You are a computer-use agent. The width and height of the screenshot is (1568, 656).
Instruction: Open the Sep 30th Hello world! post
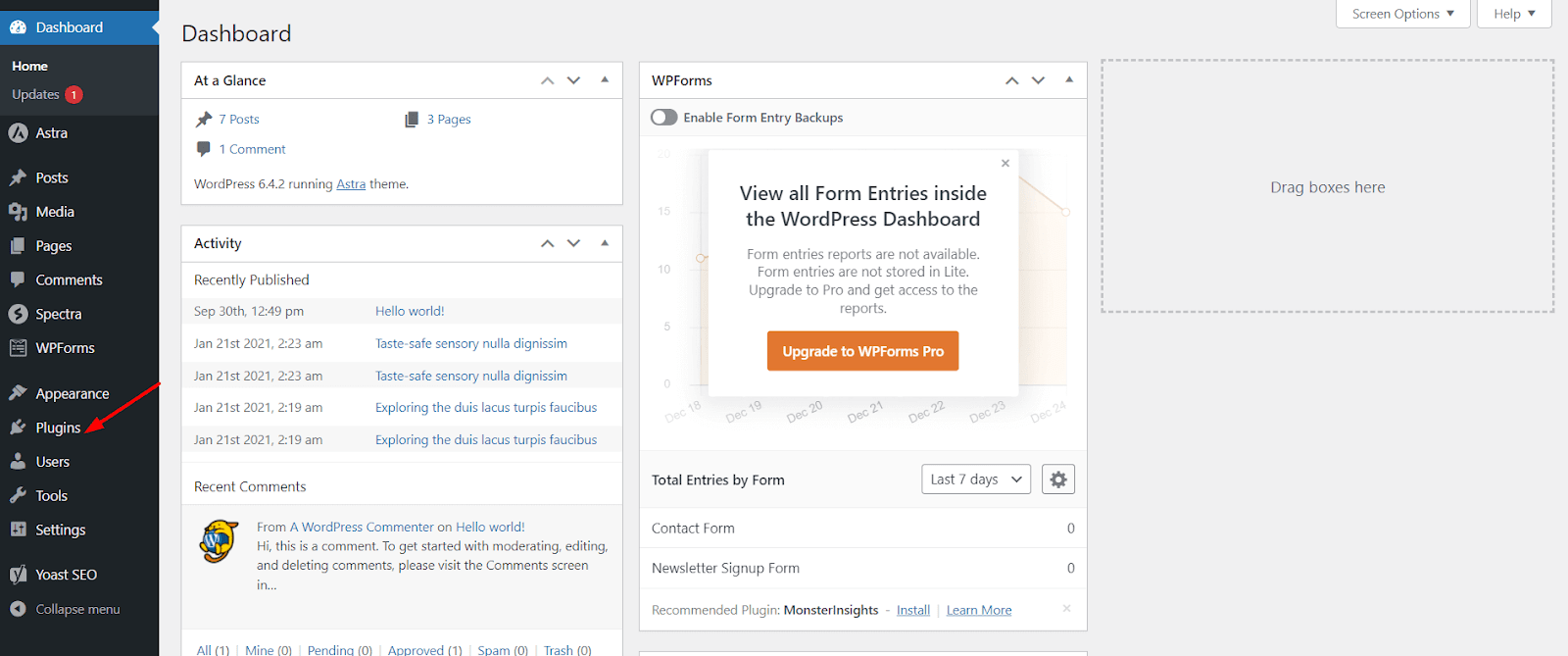(x=410, y=311)
